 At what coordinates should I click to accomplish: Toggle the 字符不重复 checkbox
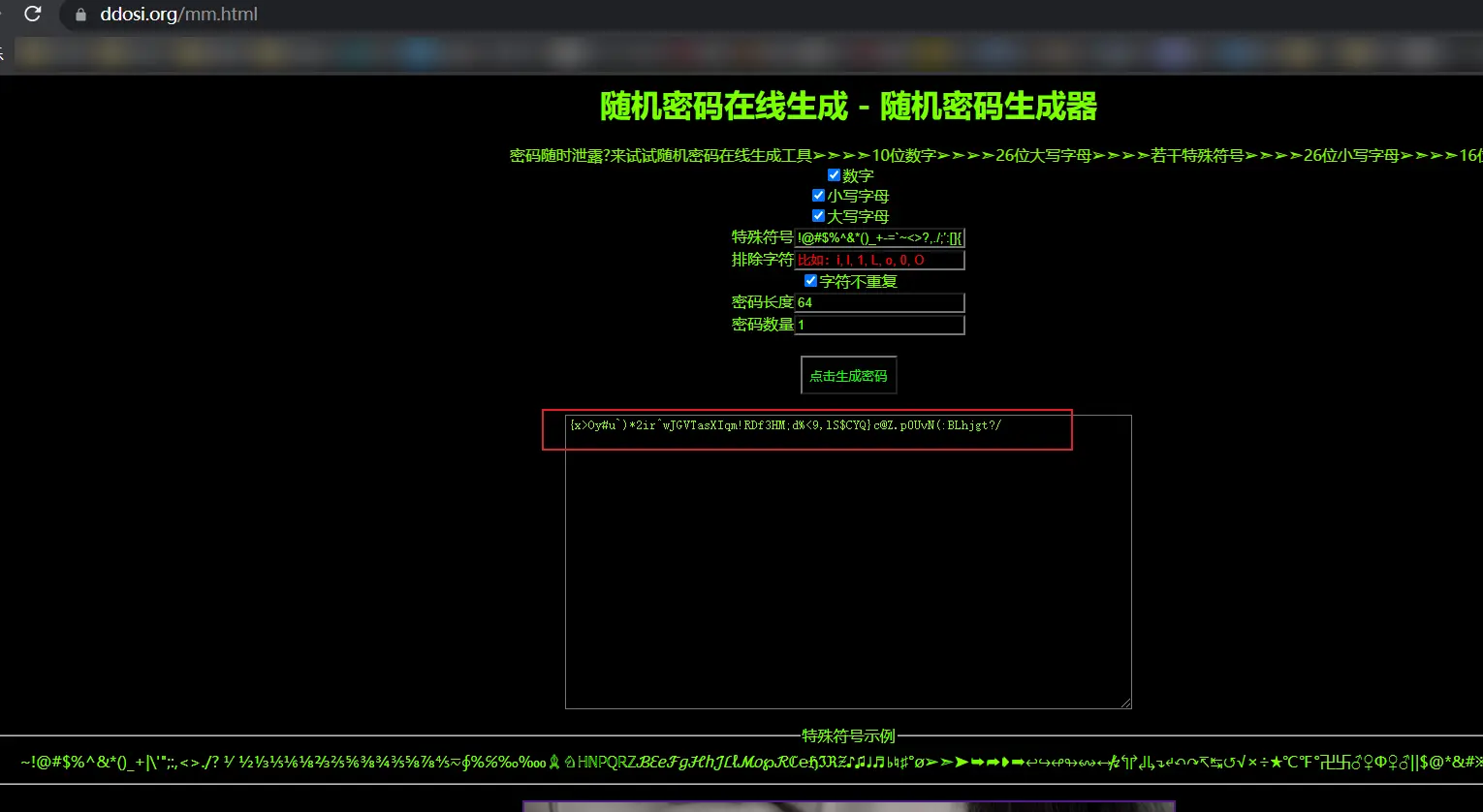point(810,281)
